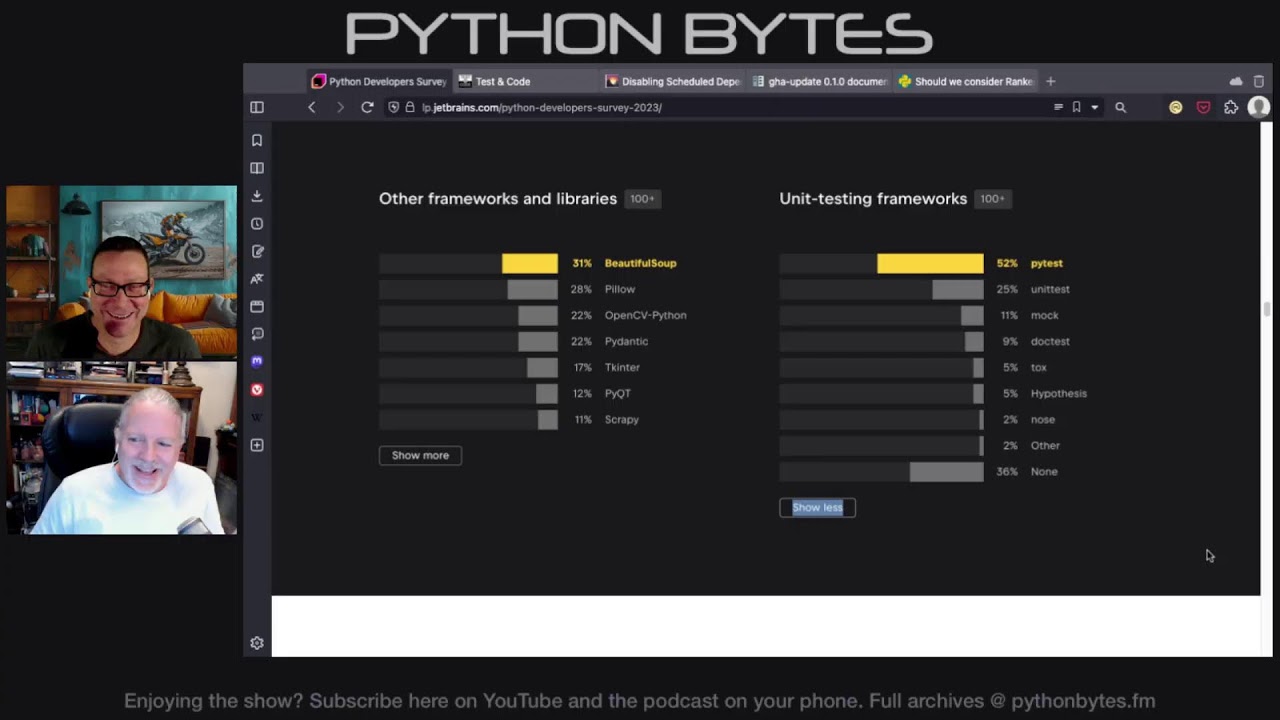Add a new web panel
The width and height of the screenshot is (1280, 720).
tap(257, 445)
